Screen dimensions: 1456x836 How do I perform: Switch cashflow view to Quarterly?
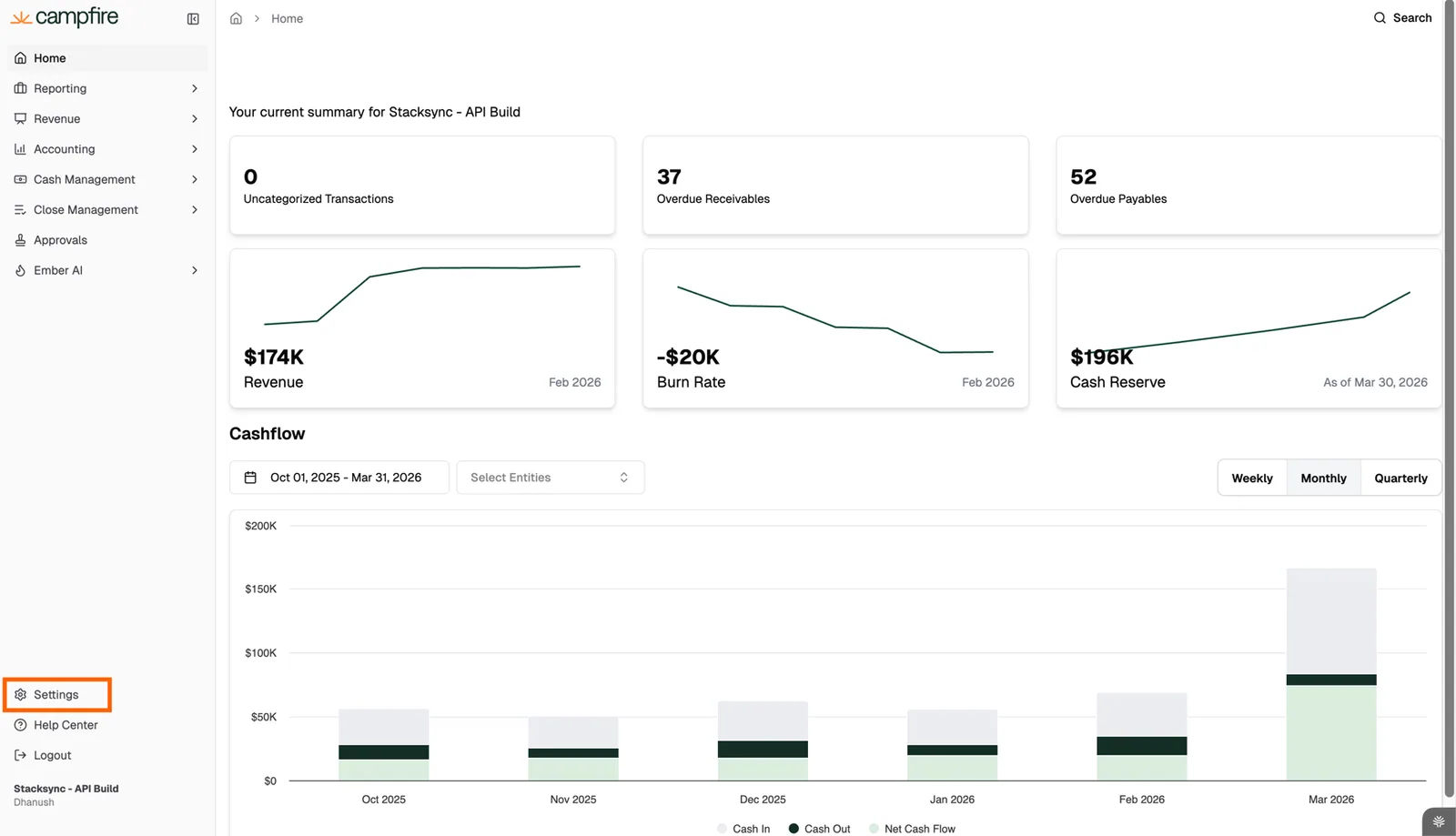coord(1400,478)
